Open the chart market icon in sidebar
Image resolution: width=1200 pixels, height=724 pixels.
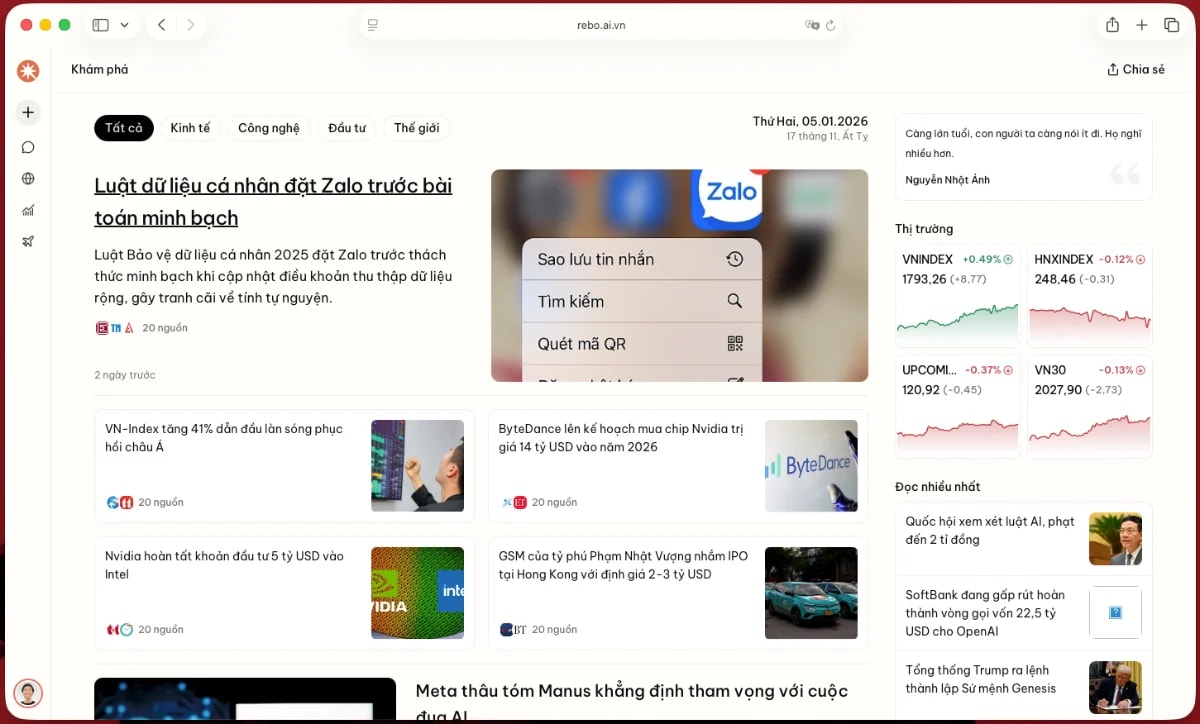click(x=28, y=210)
